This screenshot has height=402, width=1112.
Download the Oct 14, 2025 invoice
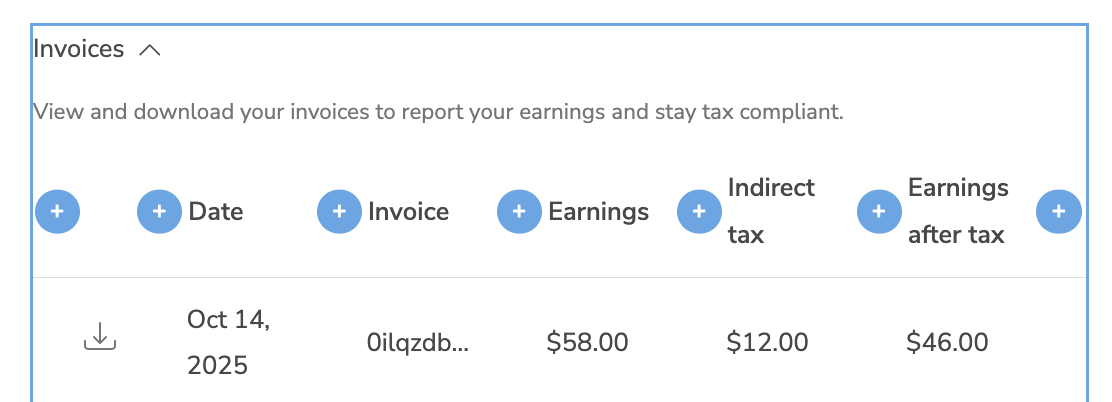[x=99, y=337]
